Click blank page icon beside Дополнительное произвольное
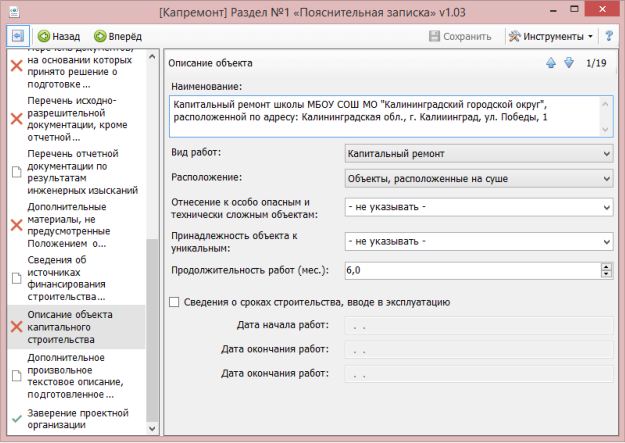Image resolution: width=625 pixels, height=443 pixels. [16, 376]
